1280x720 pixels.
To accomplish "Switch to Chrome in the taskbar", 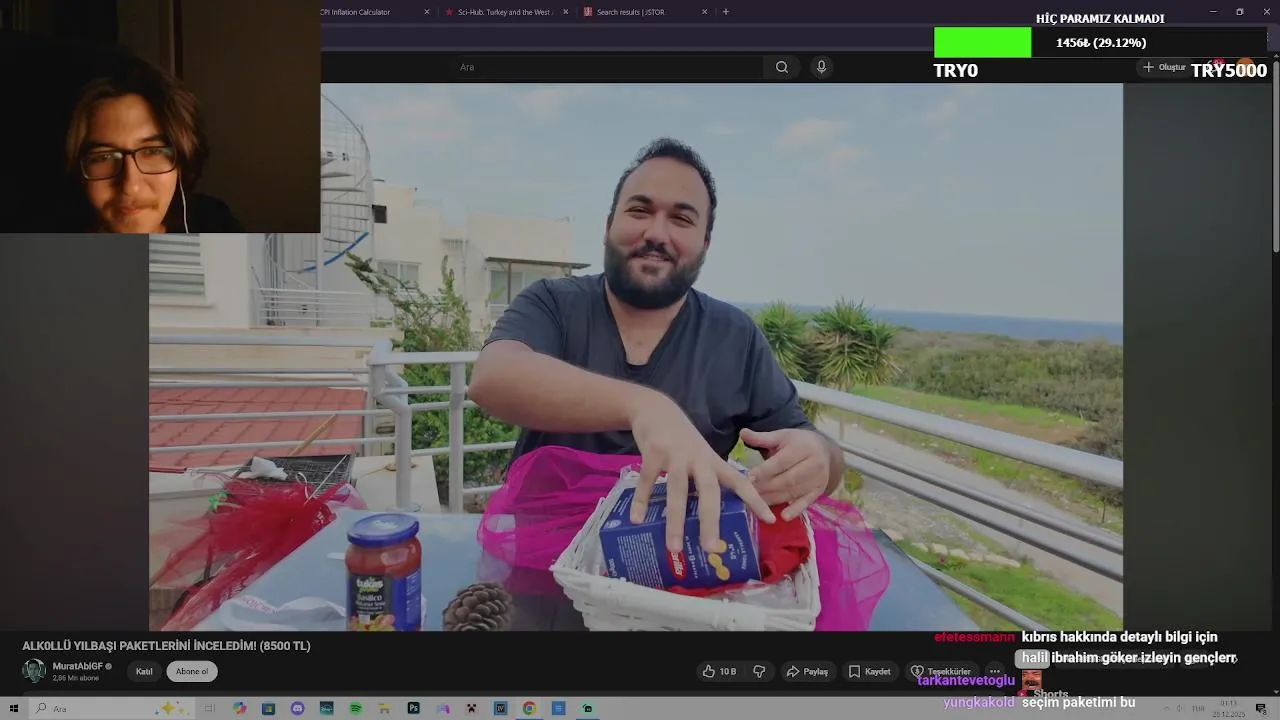I will (529, 708).
